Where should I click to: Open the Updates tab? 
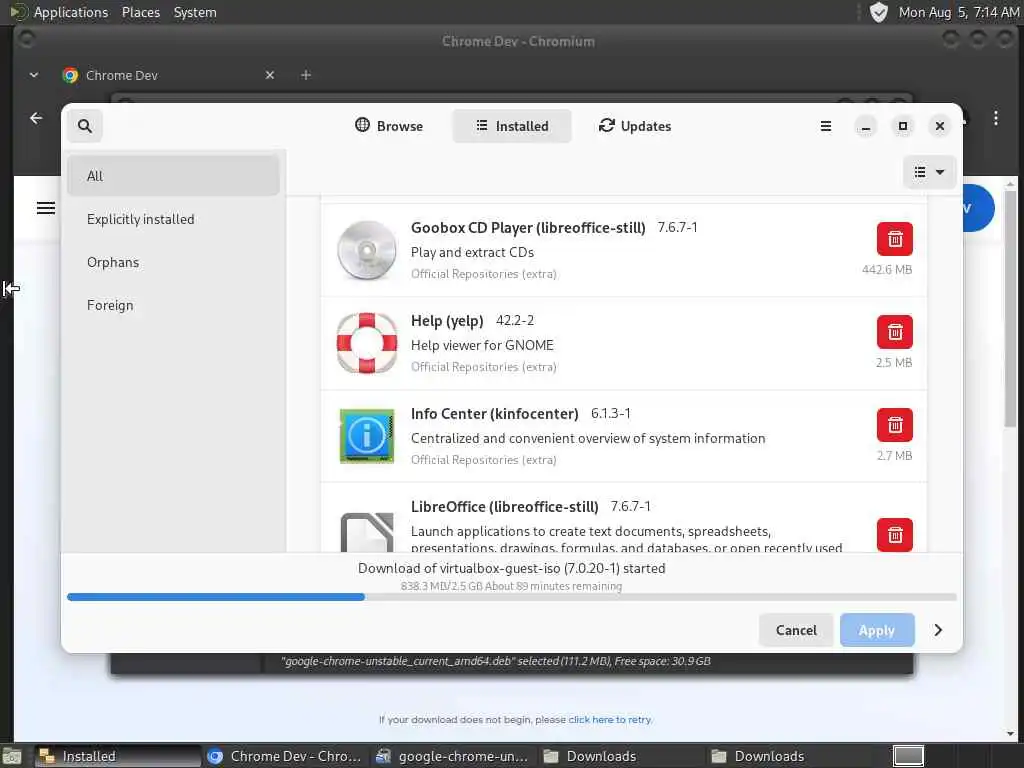click(x=635, y=125)
